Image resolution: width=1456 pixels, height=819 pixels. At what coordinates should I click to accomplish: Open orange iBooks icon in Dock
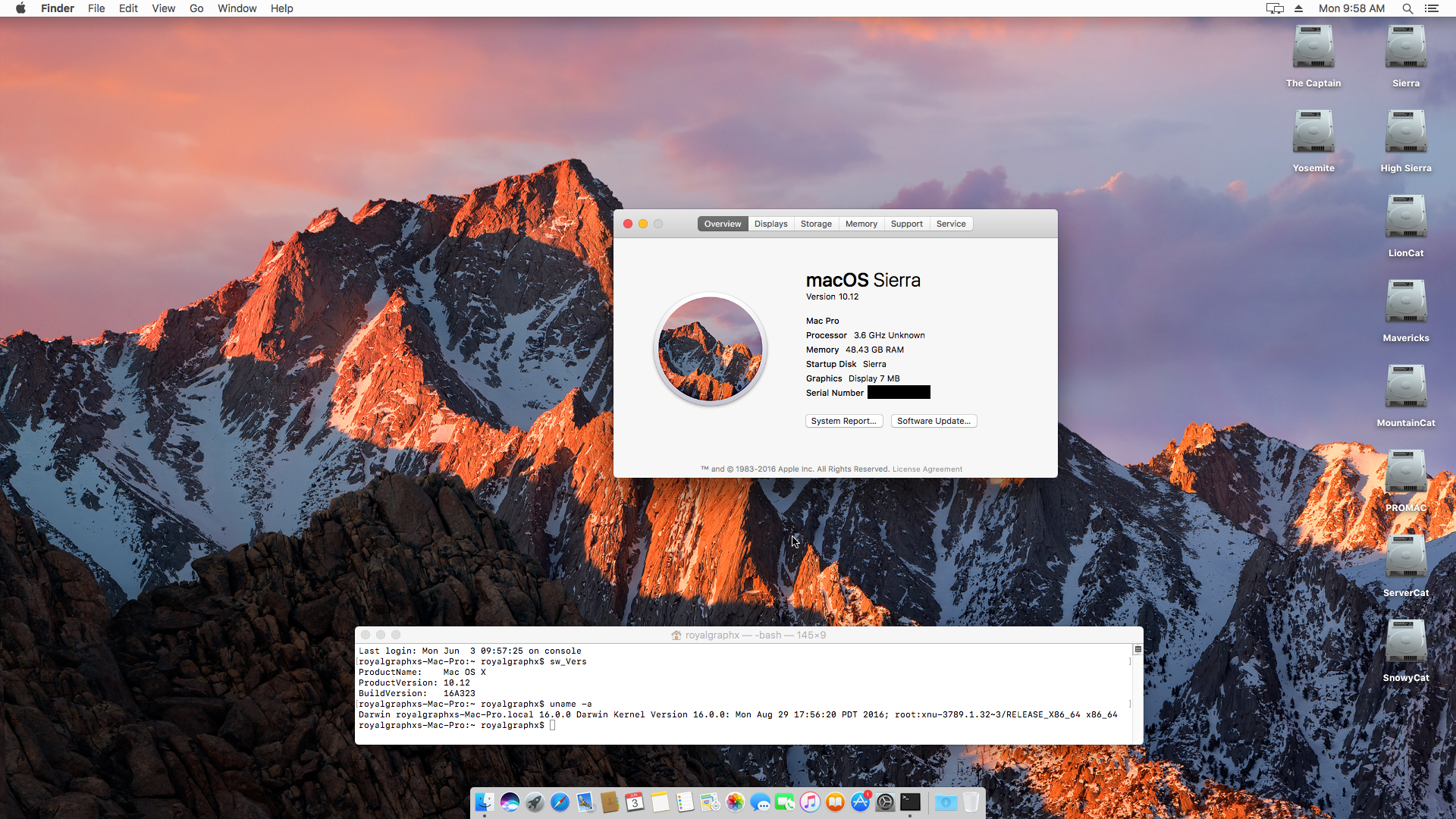(835, 802)
